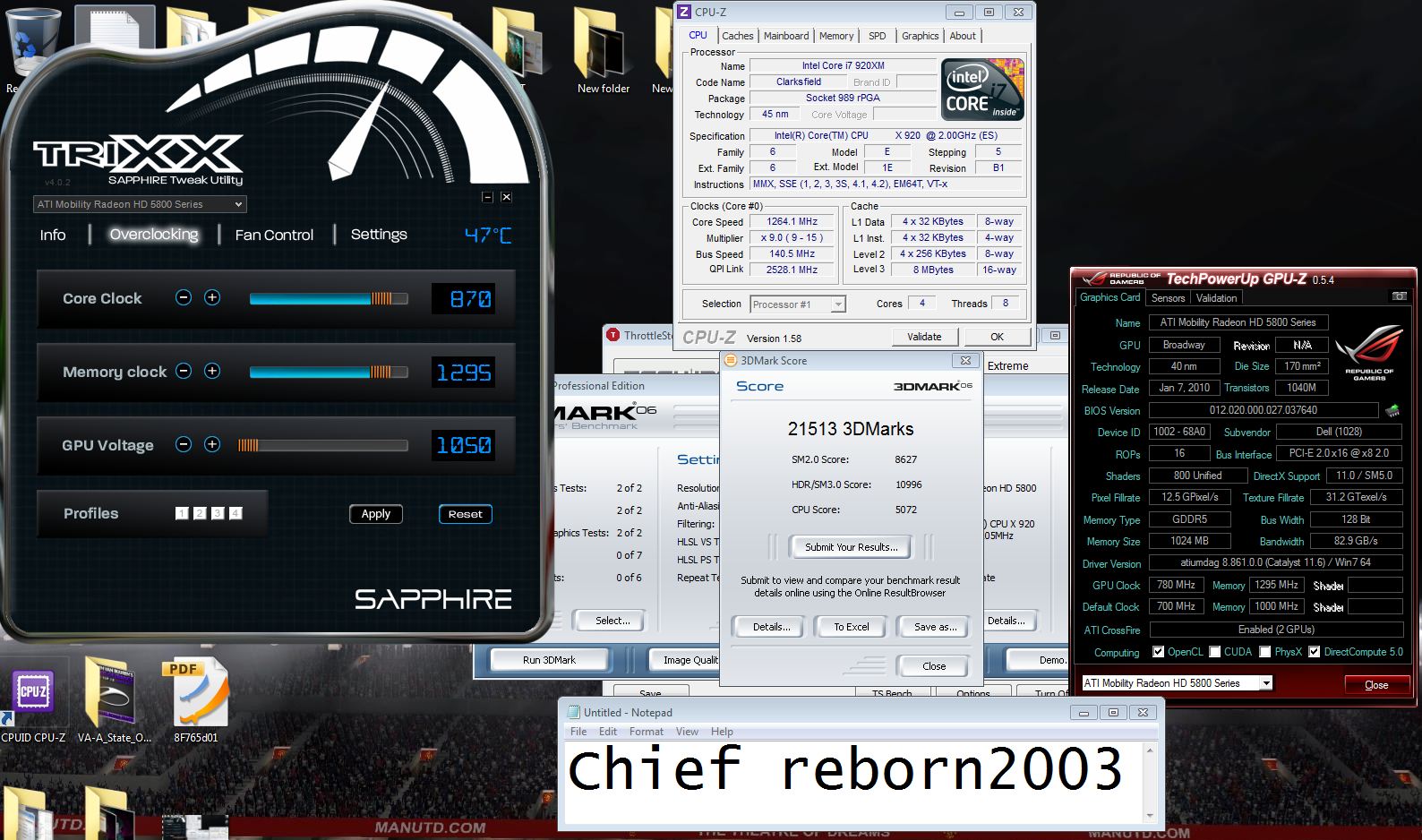Click the CPU-Z OK button

tap(997, 337)
